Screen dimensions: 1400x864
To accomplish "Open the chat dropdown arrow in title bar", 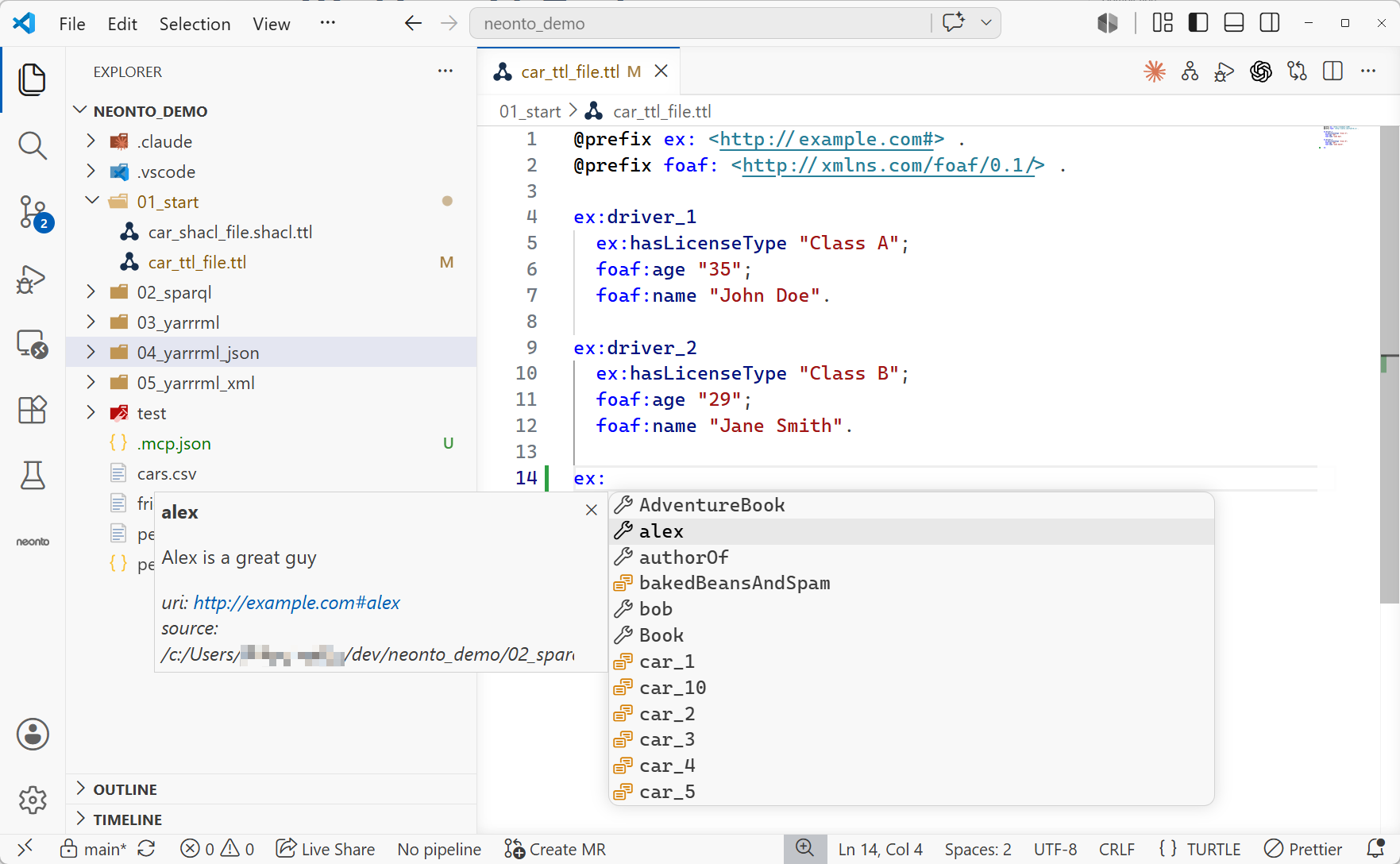I will (986, 23).
